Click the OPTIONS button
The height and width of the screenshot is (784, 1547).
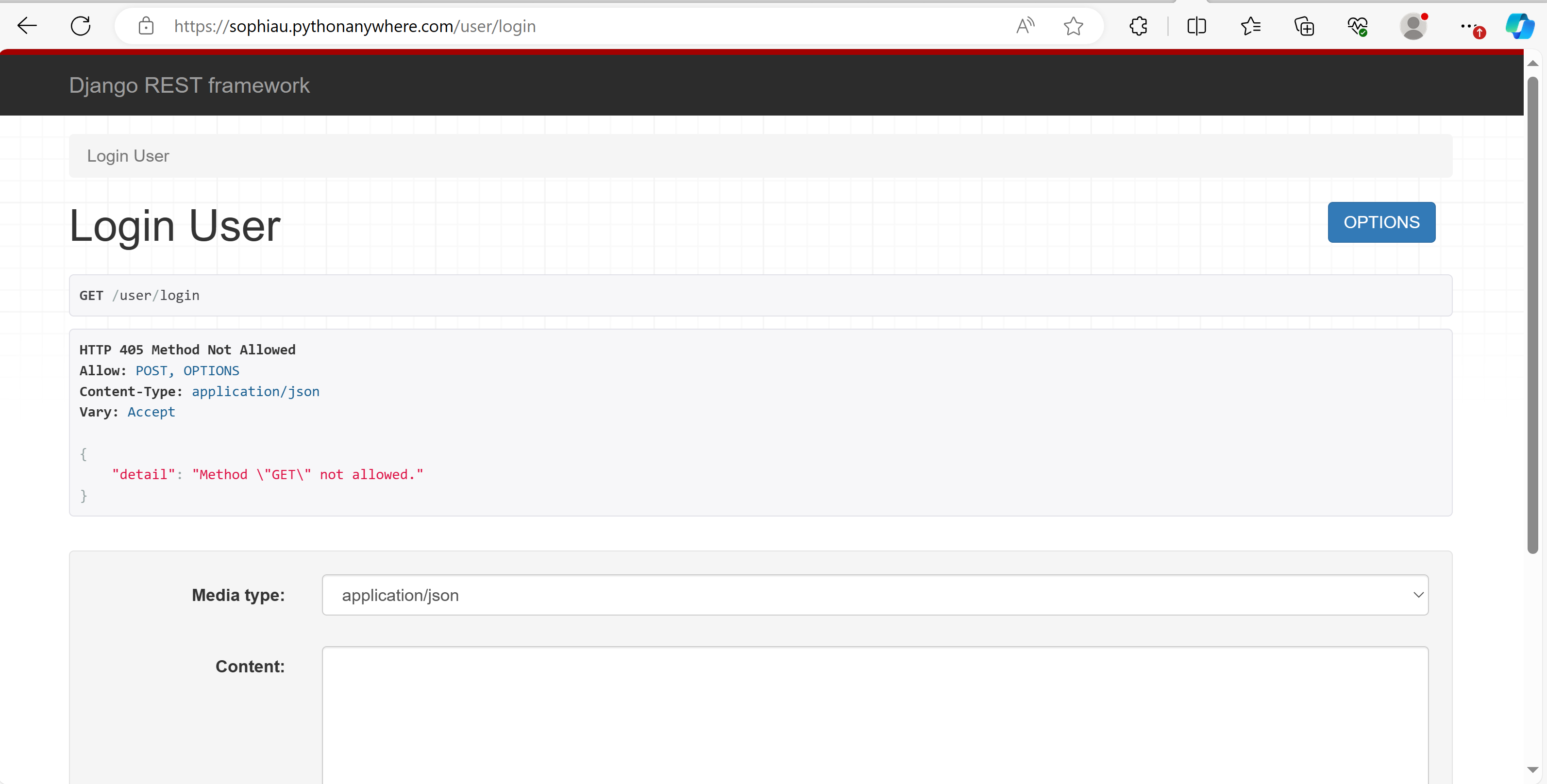(x=1381, y=222)
